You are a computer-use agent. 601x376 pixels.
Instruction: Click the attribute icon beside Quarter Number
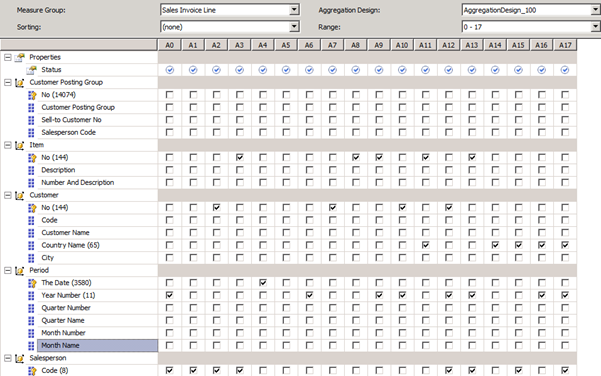tap(31, 308)
